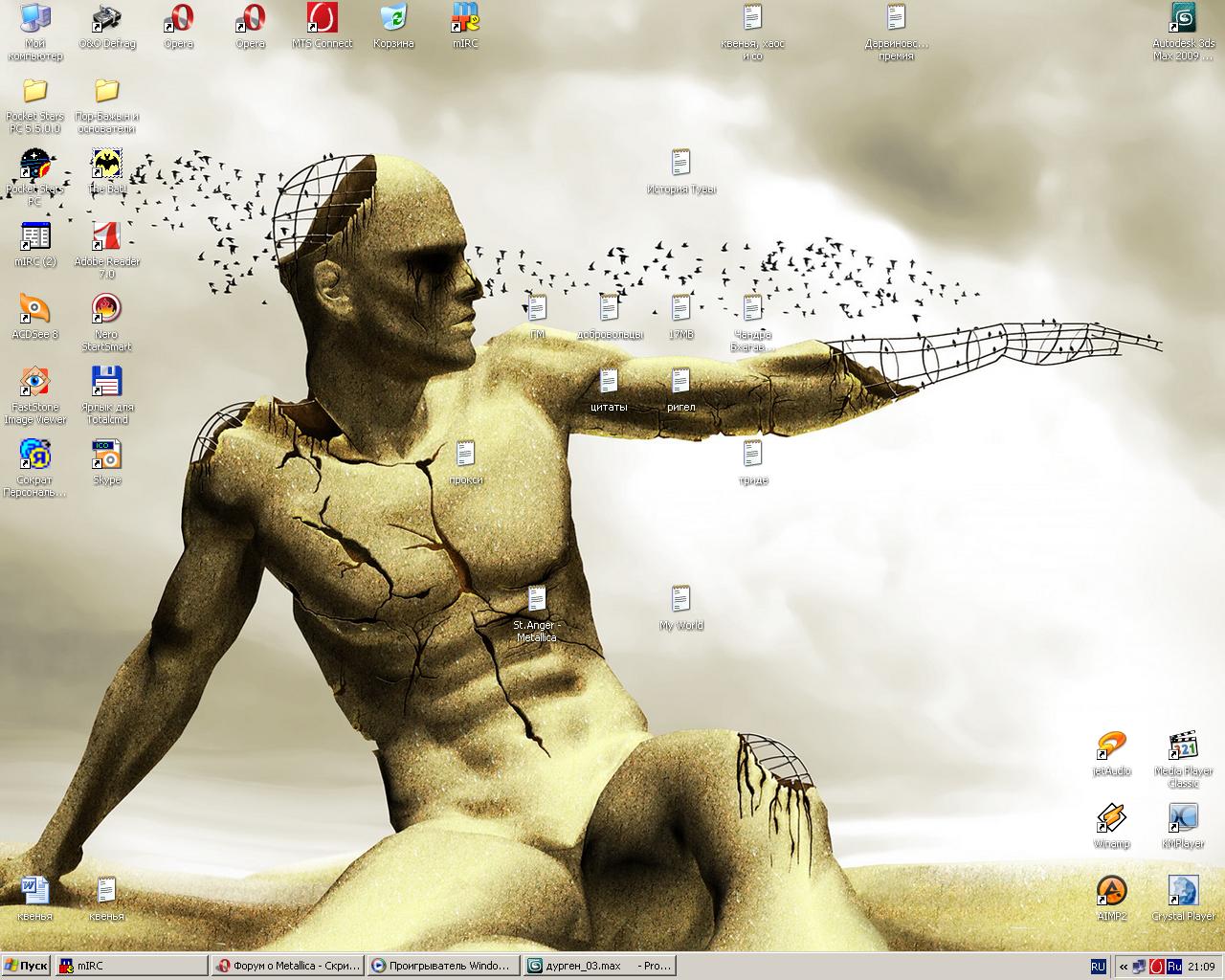The height and width of the screenshot is (980, 1225).
Task: Select the Media Player Classic icon
Action: 1183,746
